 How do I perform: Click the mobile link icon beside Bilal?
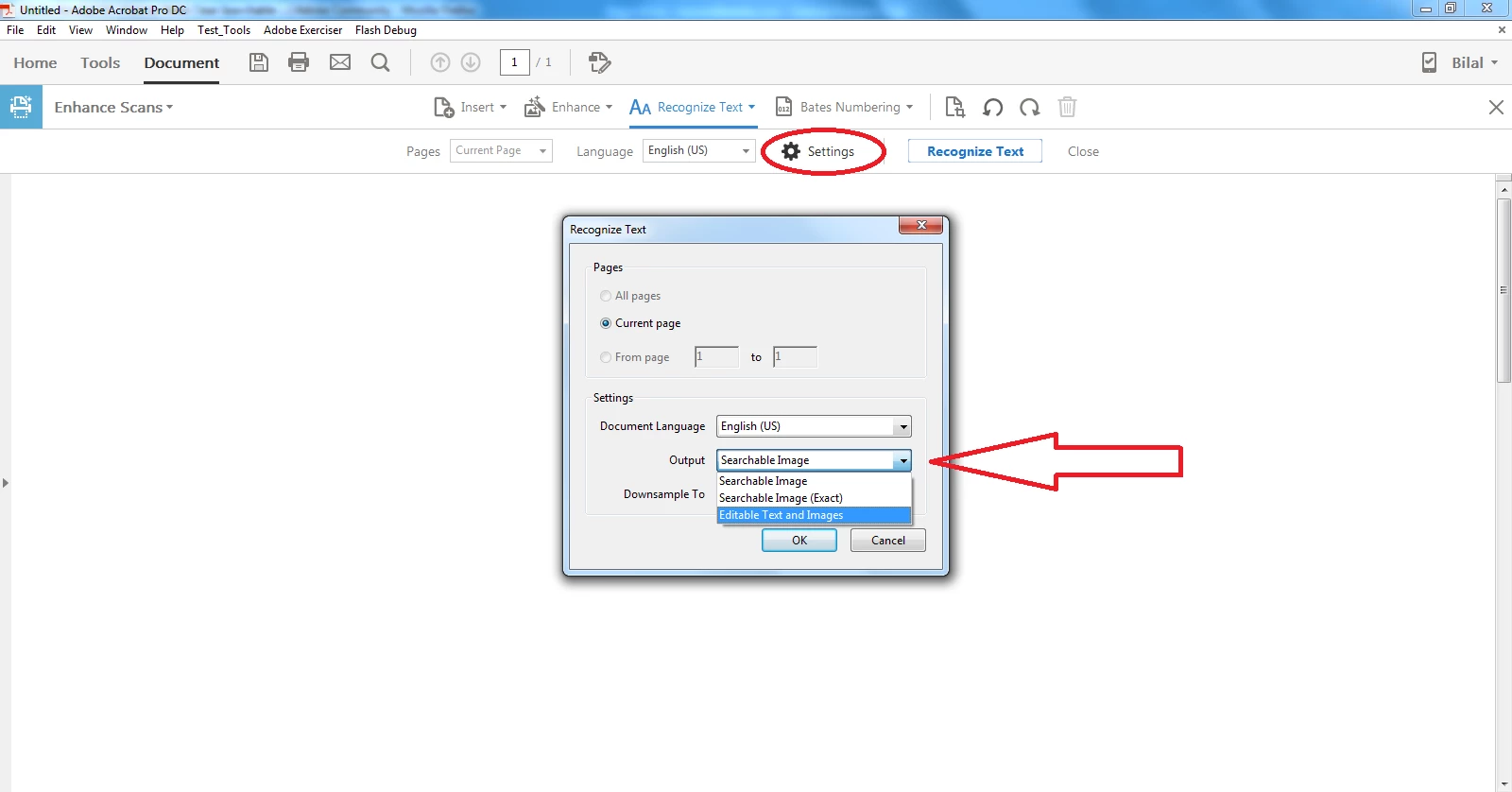(x=1429, y=62)
